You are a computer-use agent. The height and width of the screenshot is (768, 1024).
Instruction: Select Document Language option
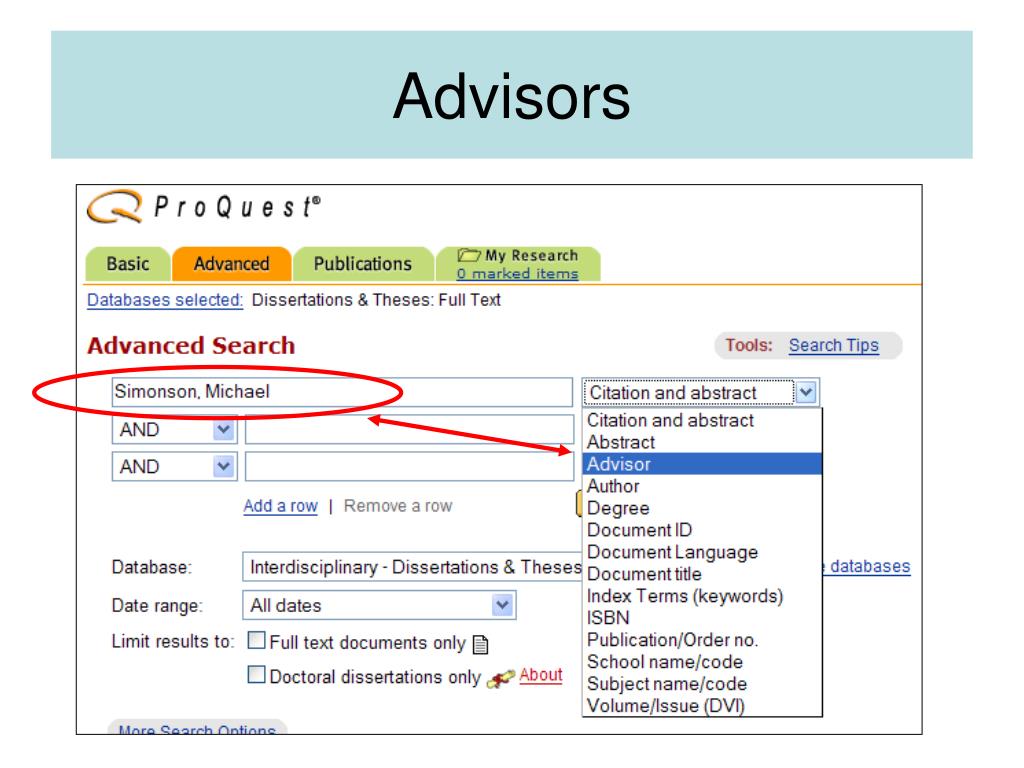coord(701,552)
